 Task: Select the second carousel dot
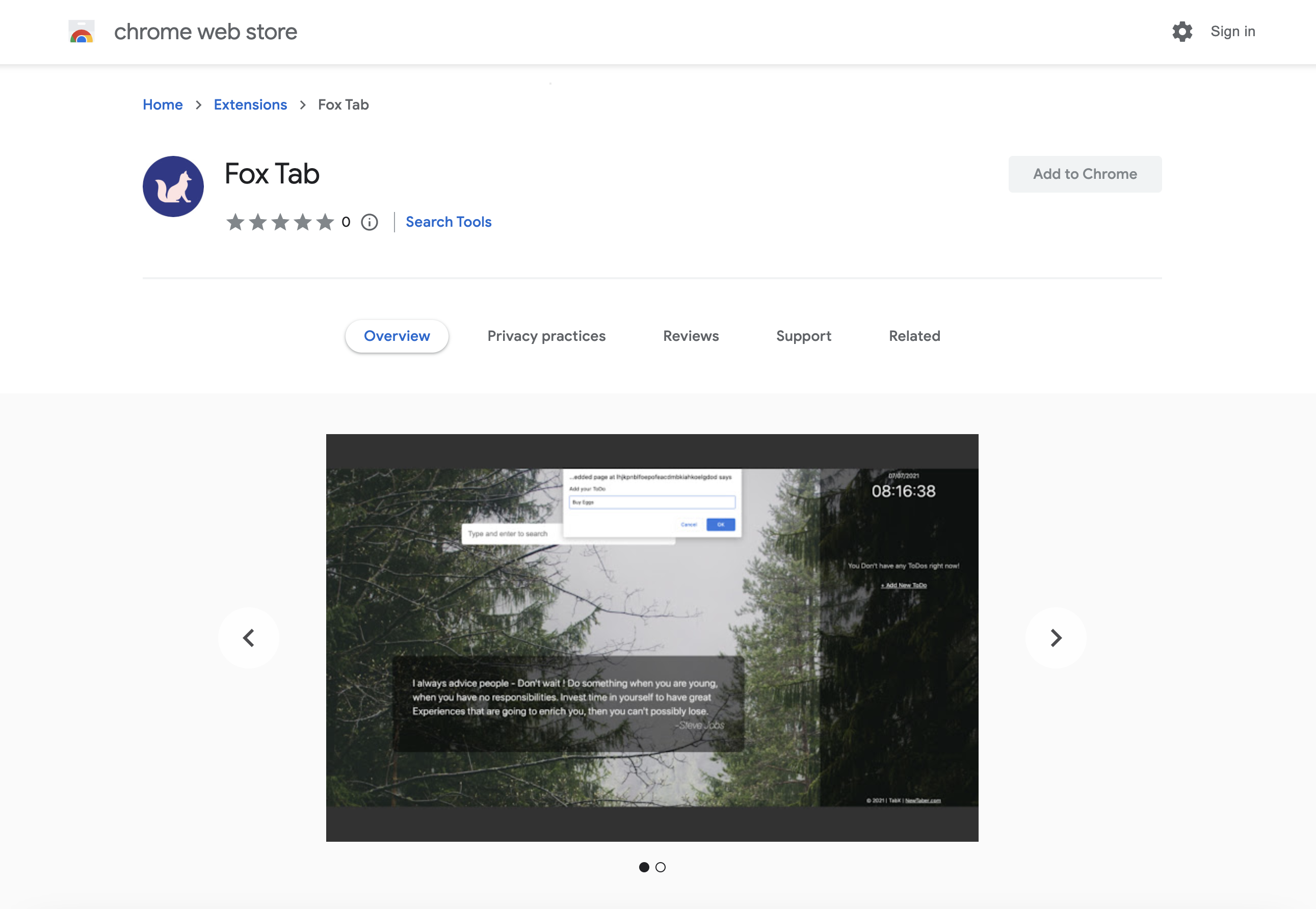click(660, 867)
